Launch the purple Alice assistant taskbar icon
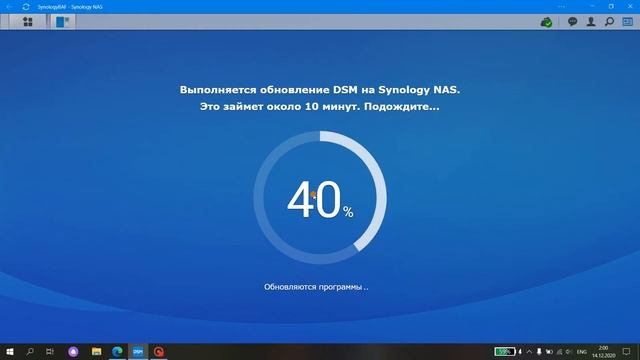The width and height of the screenshot is (640, 360). 73,351
